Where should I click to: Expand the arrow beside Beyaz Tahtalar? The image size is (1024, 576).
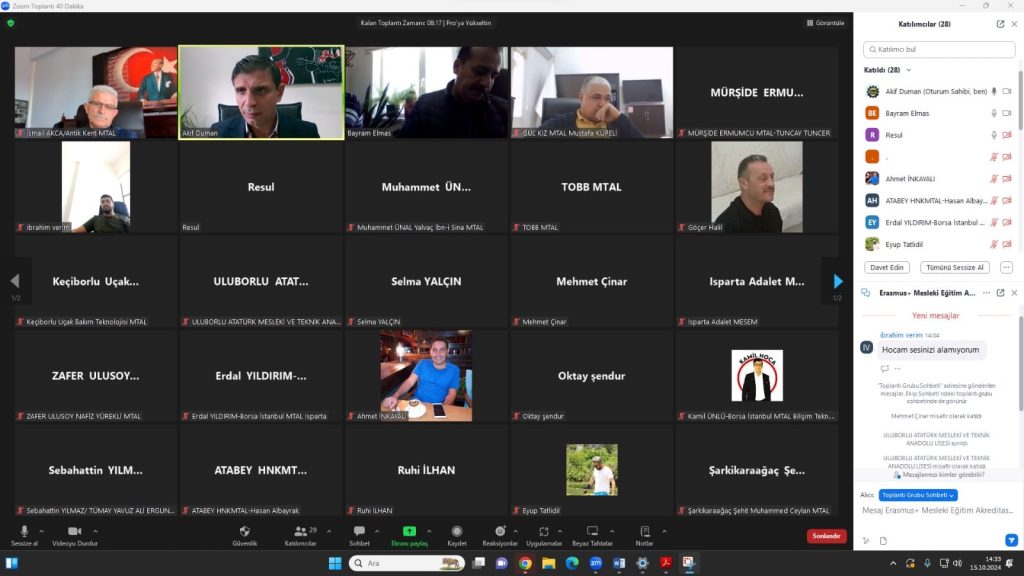pos(612,532)
